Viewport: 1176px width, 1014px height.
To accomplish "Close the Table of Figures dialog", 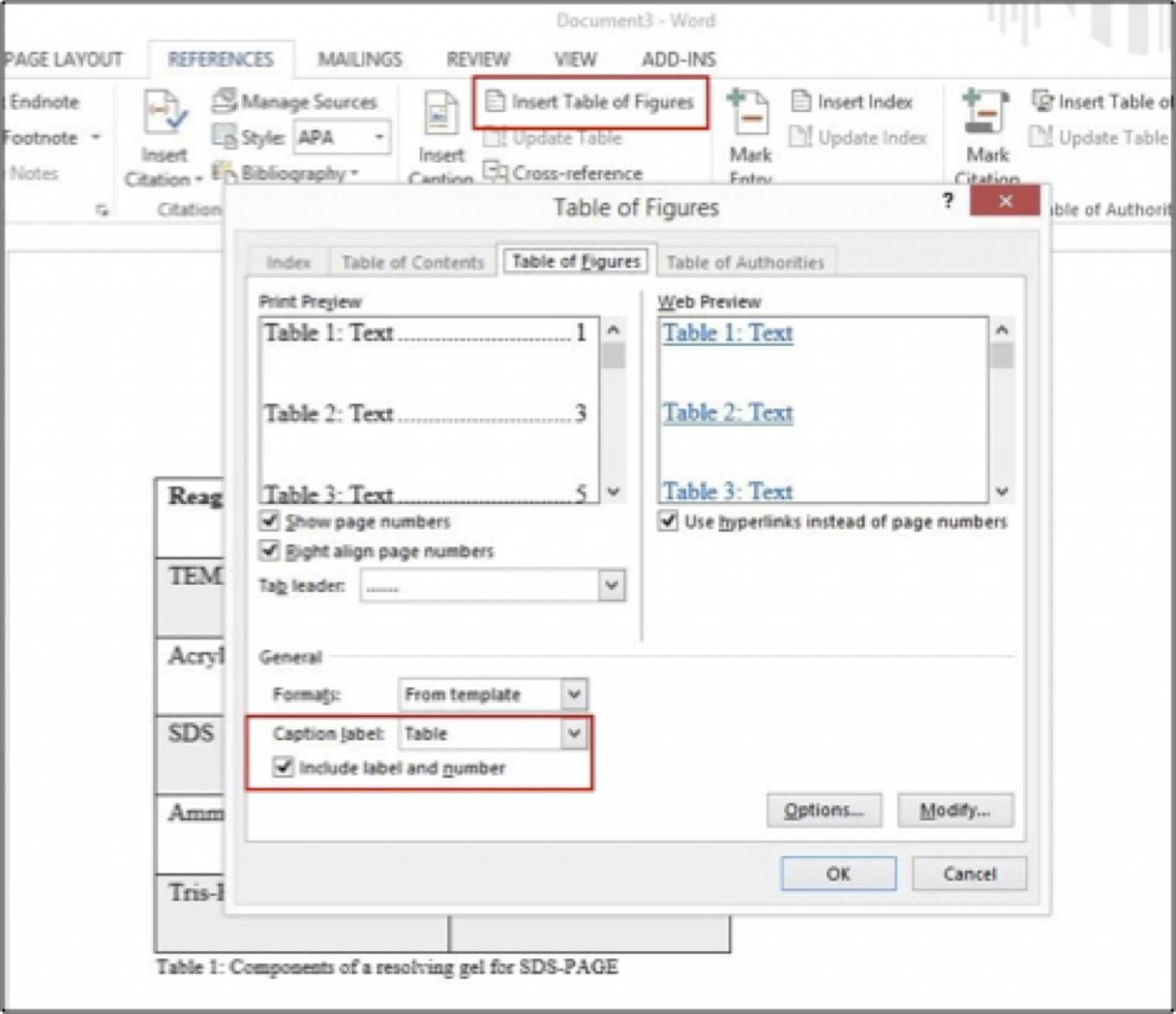I will click(x=1005, y=201).
